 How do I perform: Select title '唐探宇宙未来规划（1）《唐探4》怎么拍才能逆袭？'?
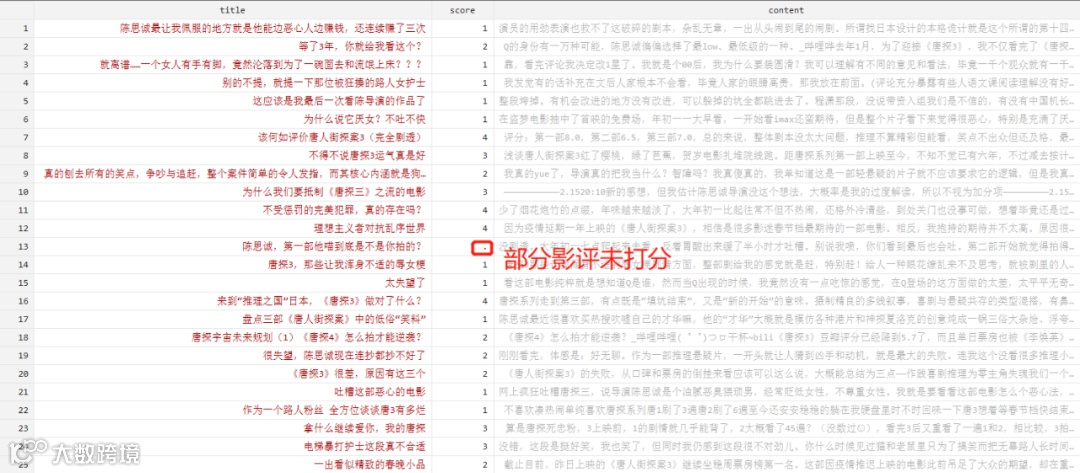[309, 337]
